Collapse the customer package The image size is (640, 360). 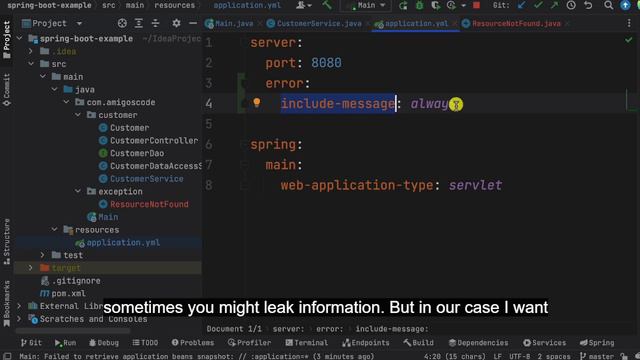pyautogui.click(x=78, y=115)
